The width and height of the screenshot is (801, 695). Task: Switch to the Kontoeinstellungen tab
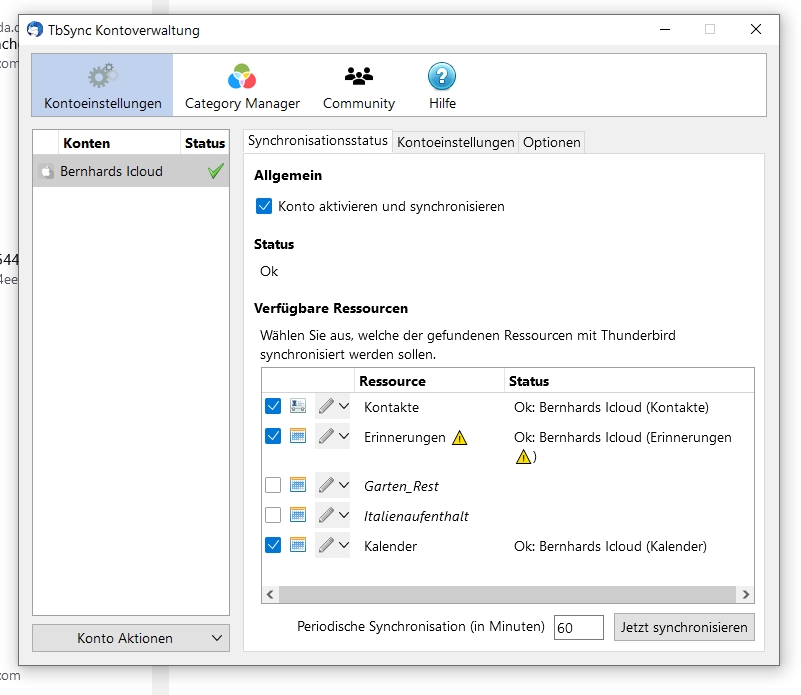coord(455,142)
